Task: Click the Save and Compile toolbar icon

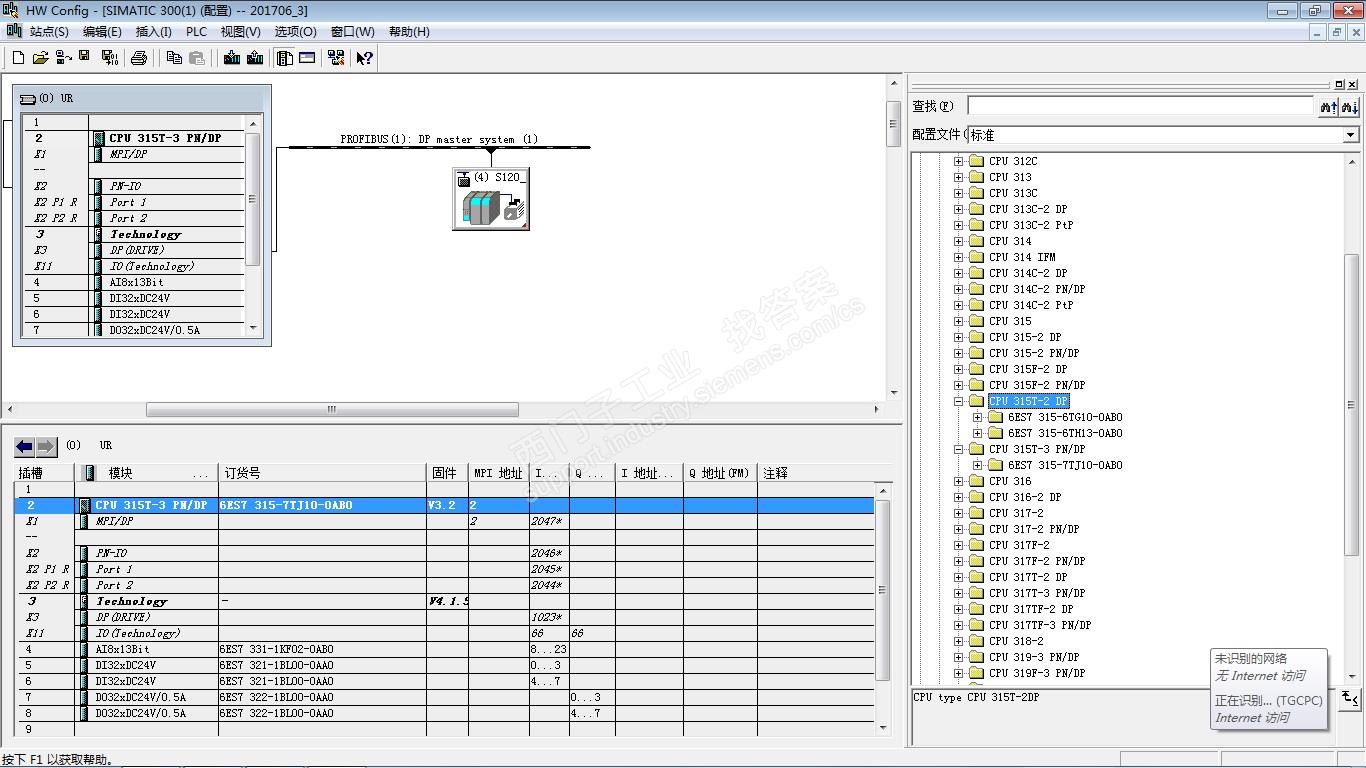Action: pos(109,58)
